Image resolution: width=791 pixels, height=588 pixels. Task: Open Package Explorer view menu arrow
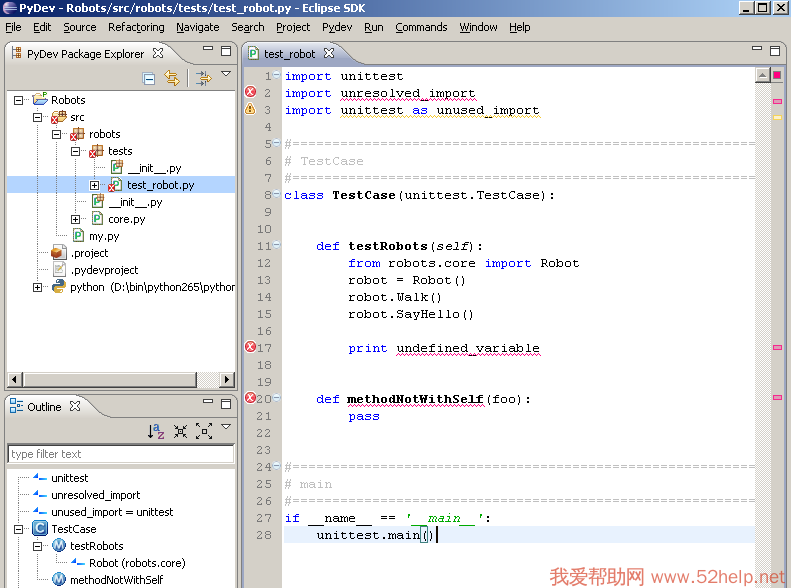point(226,74)
